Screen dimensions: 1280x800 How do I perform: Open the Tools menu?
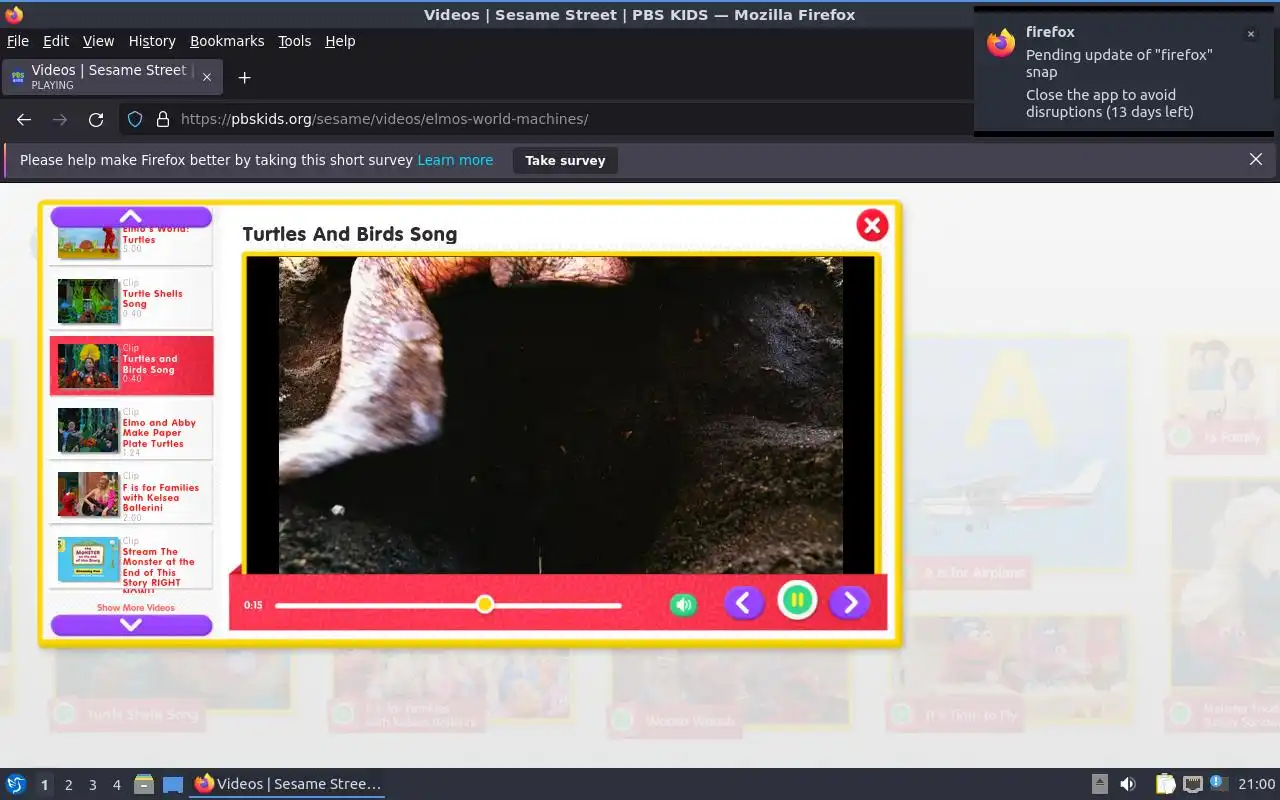click(294, 41)
